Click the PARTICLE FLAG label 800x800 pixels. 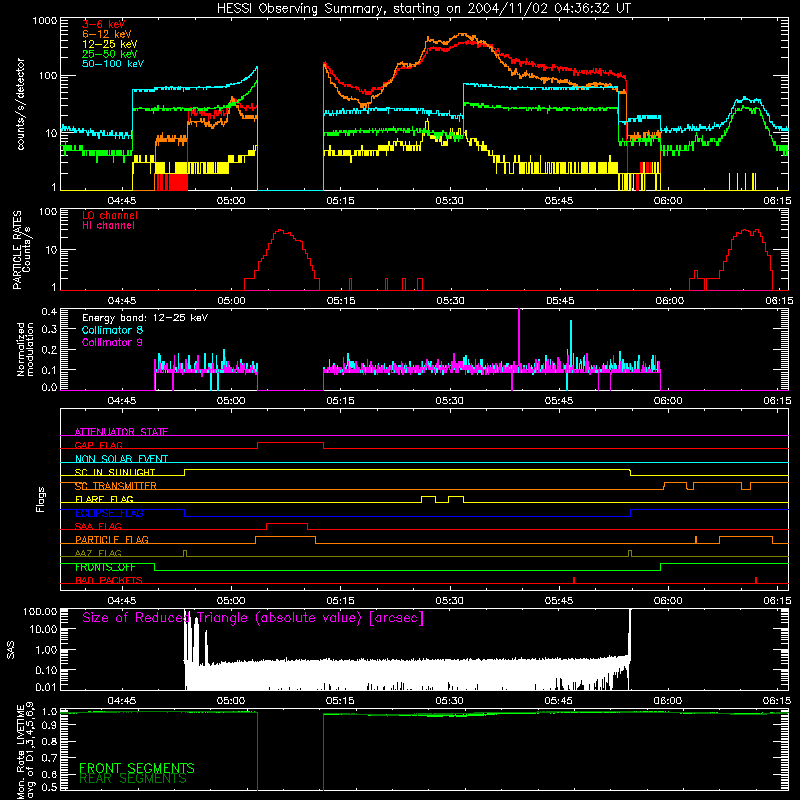coord(112,540)
